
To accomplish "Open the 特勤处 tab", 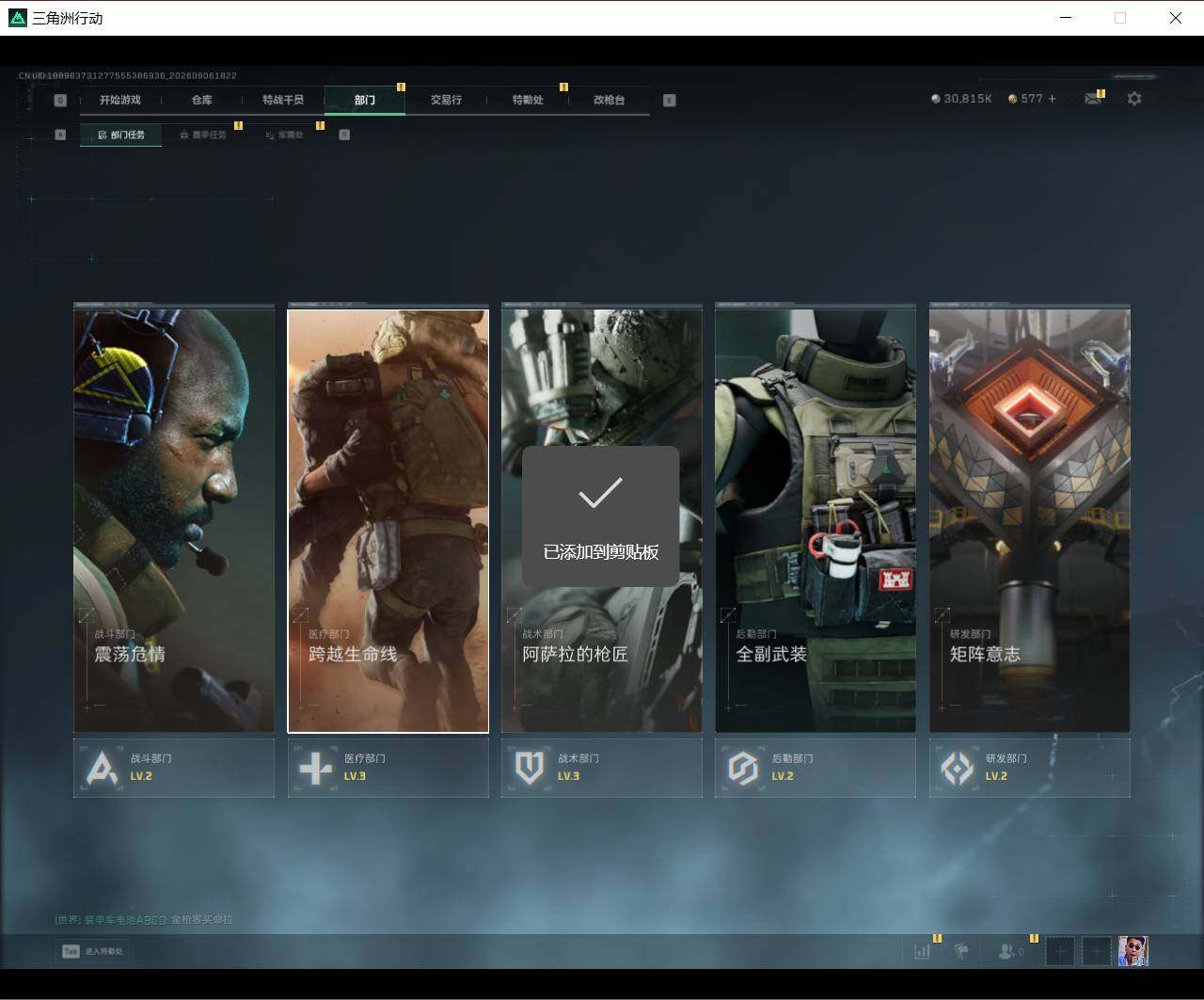I will 528,100.
